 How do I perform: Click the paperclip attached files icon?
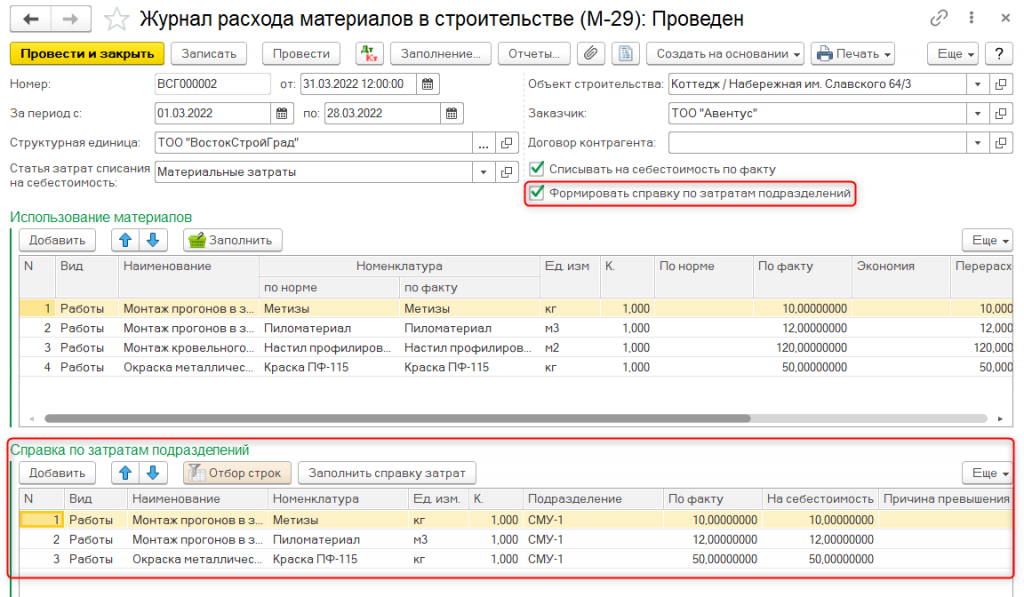click(591, 53)
